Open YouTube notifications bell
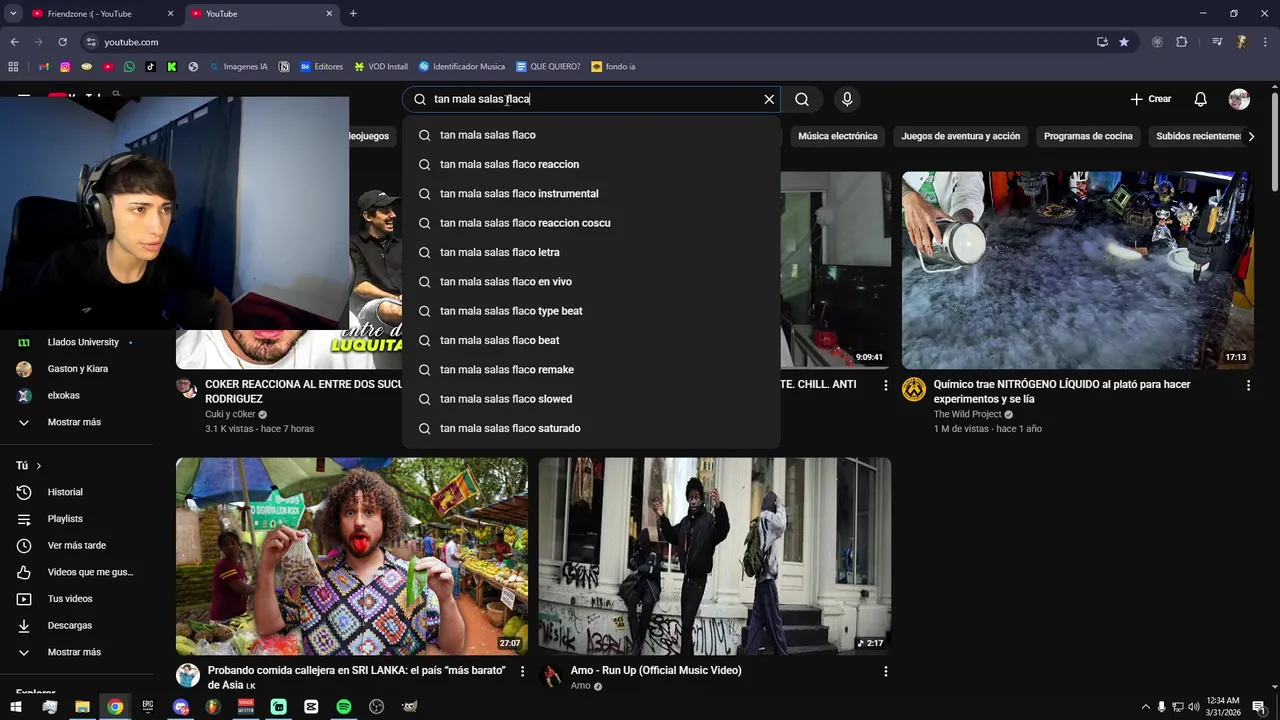 1201,99
